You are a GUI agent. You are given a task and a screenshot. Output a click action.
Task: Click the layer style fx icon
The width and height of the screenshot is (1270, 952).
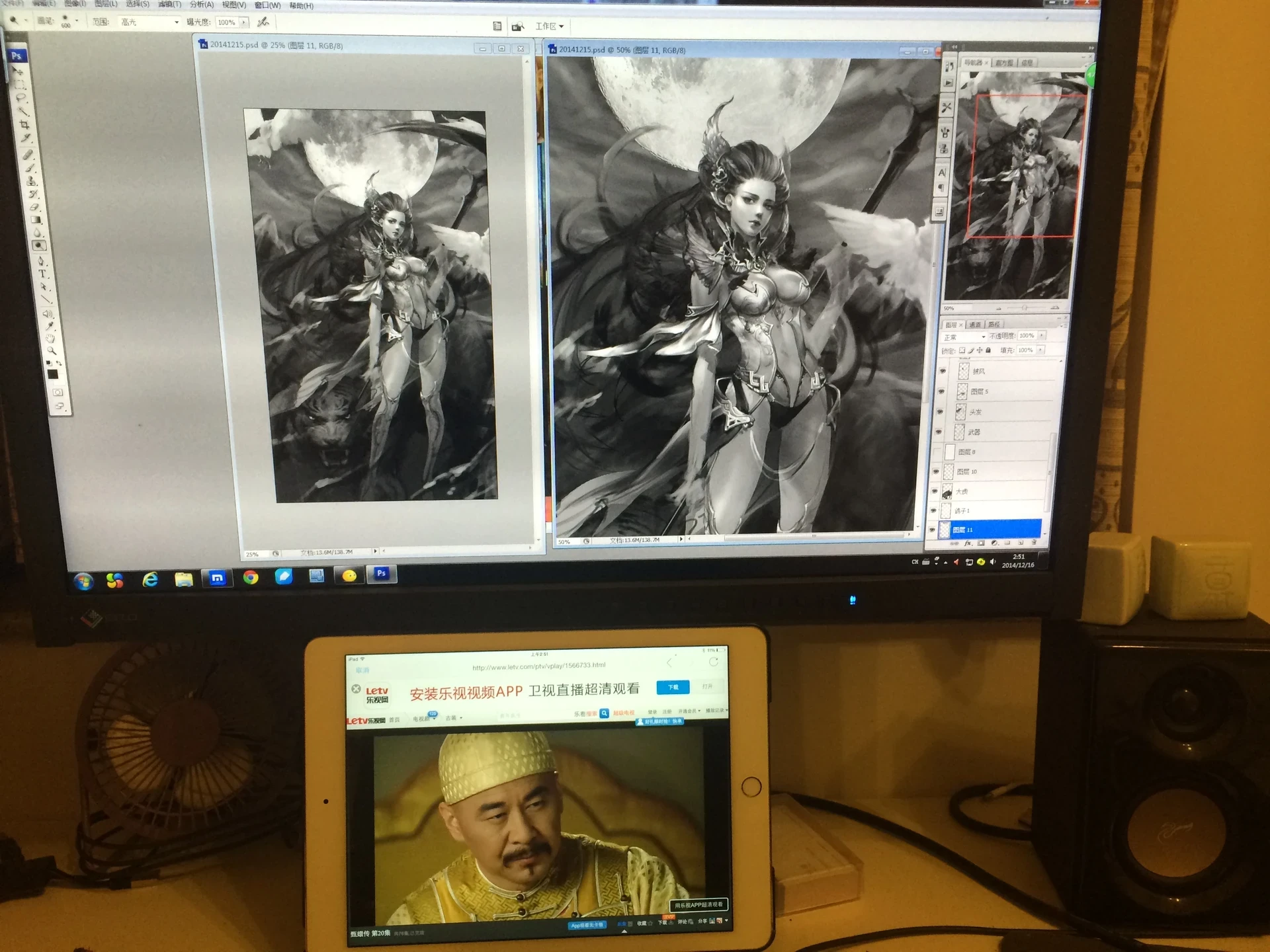pyautogui.click(x=968, y=543)
